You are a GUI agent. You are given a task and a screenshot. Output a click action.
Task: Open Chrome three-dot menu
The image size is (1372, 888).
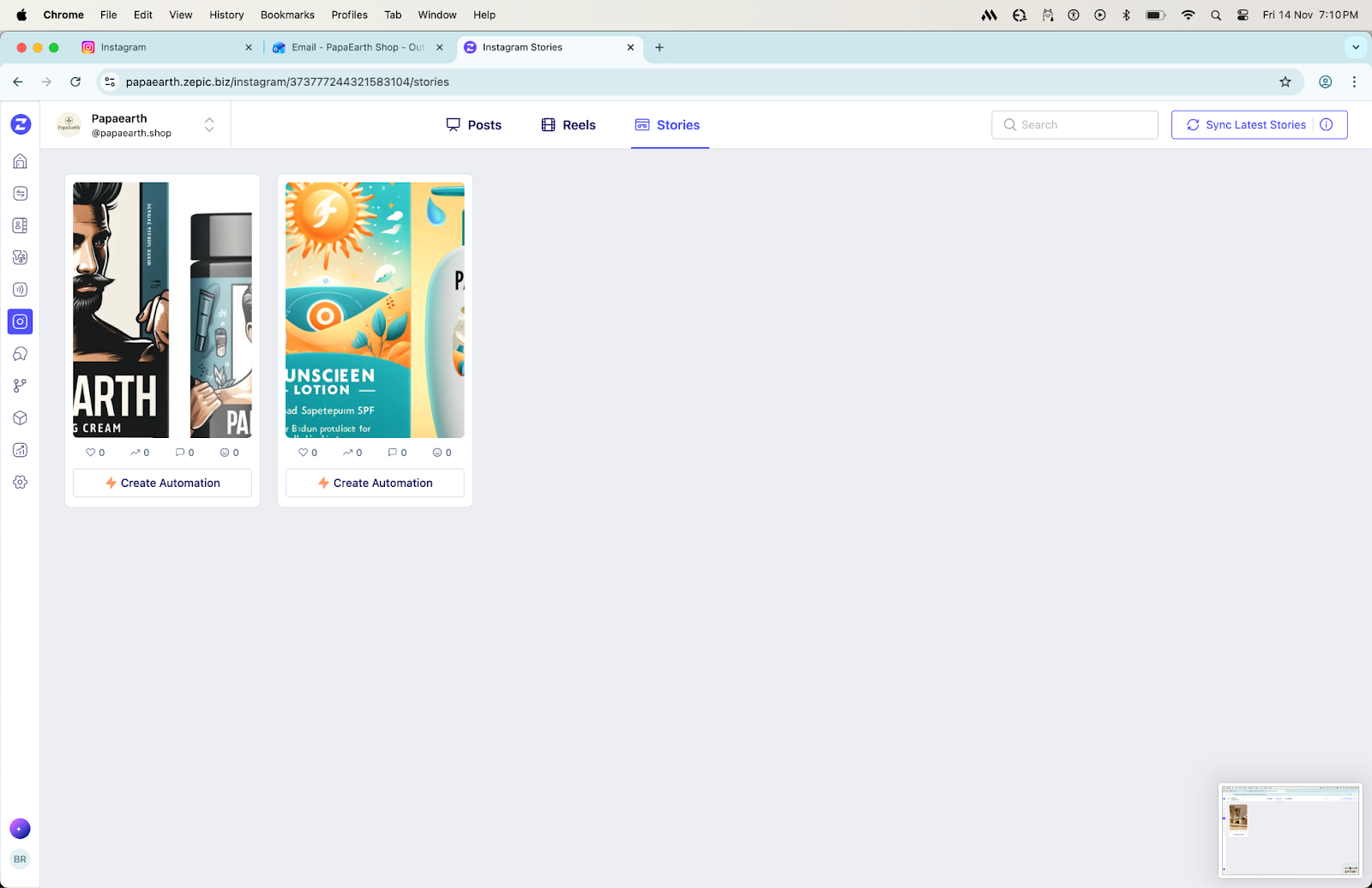pyautogui.click(x=1354, y=82)
